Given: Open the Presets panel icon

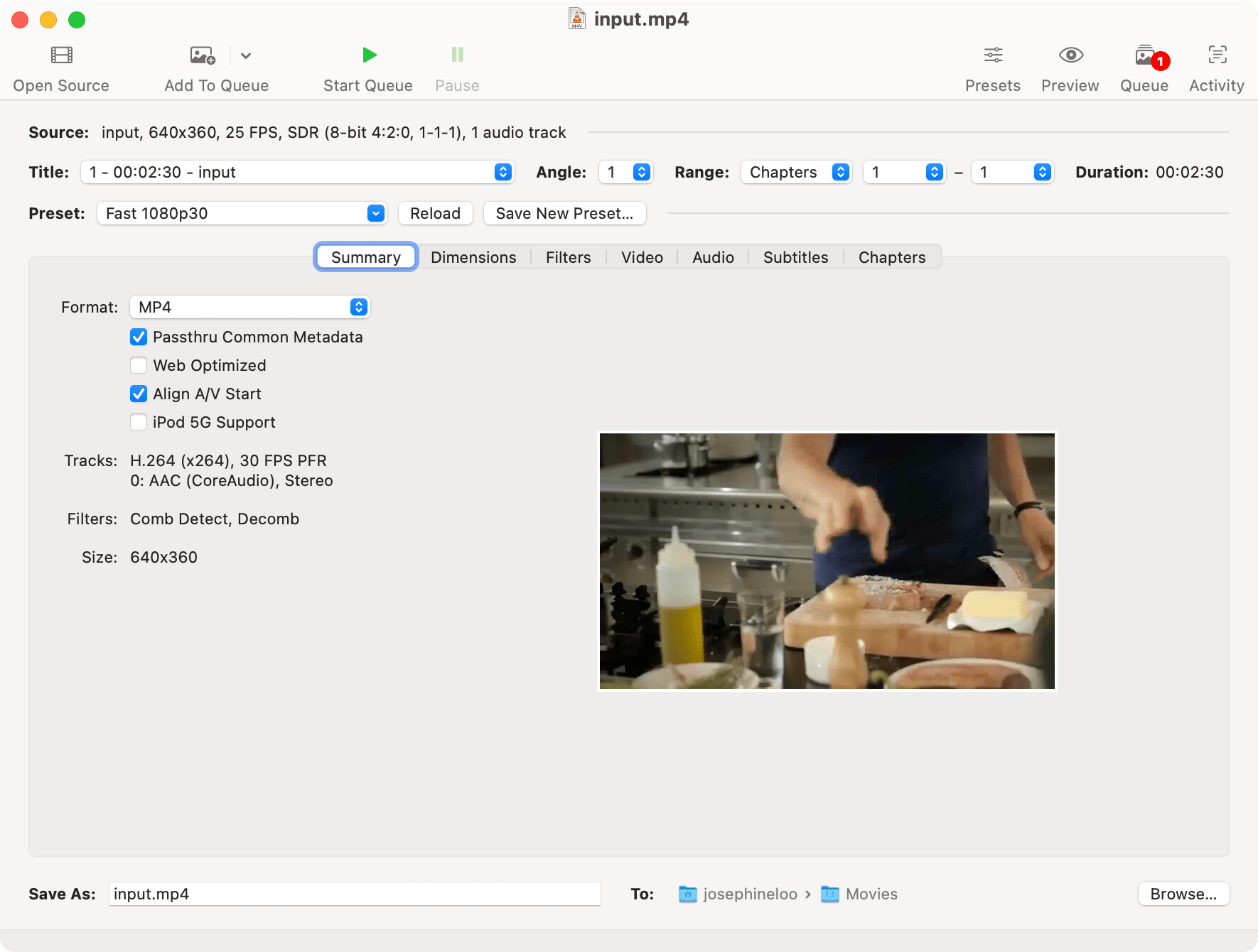Looking at the screenshot, I should pos(993,55).
